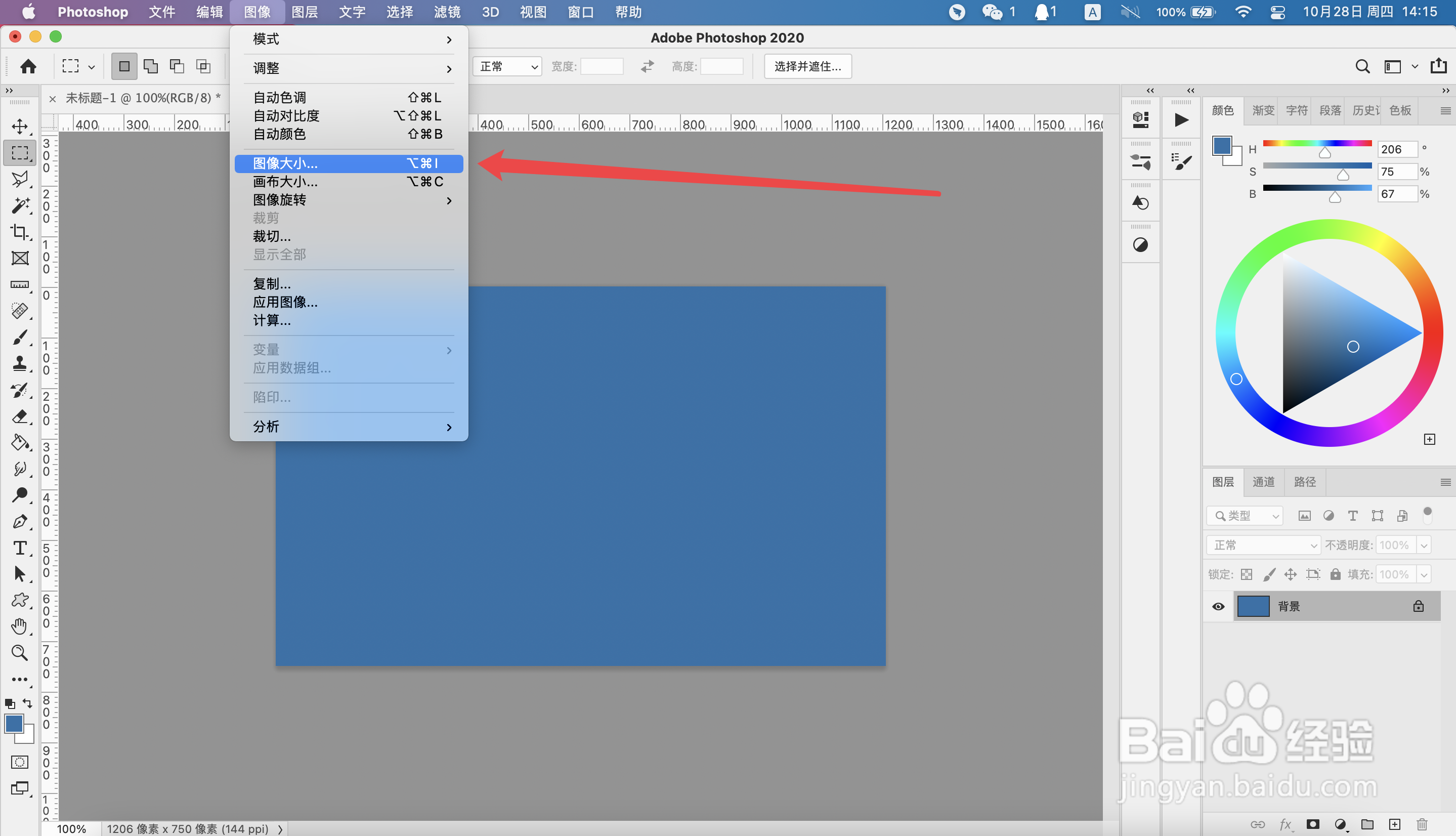Switch to the 通道 tab
The height and width of the screenshot is (836, 1456).
coord(1263,482)
